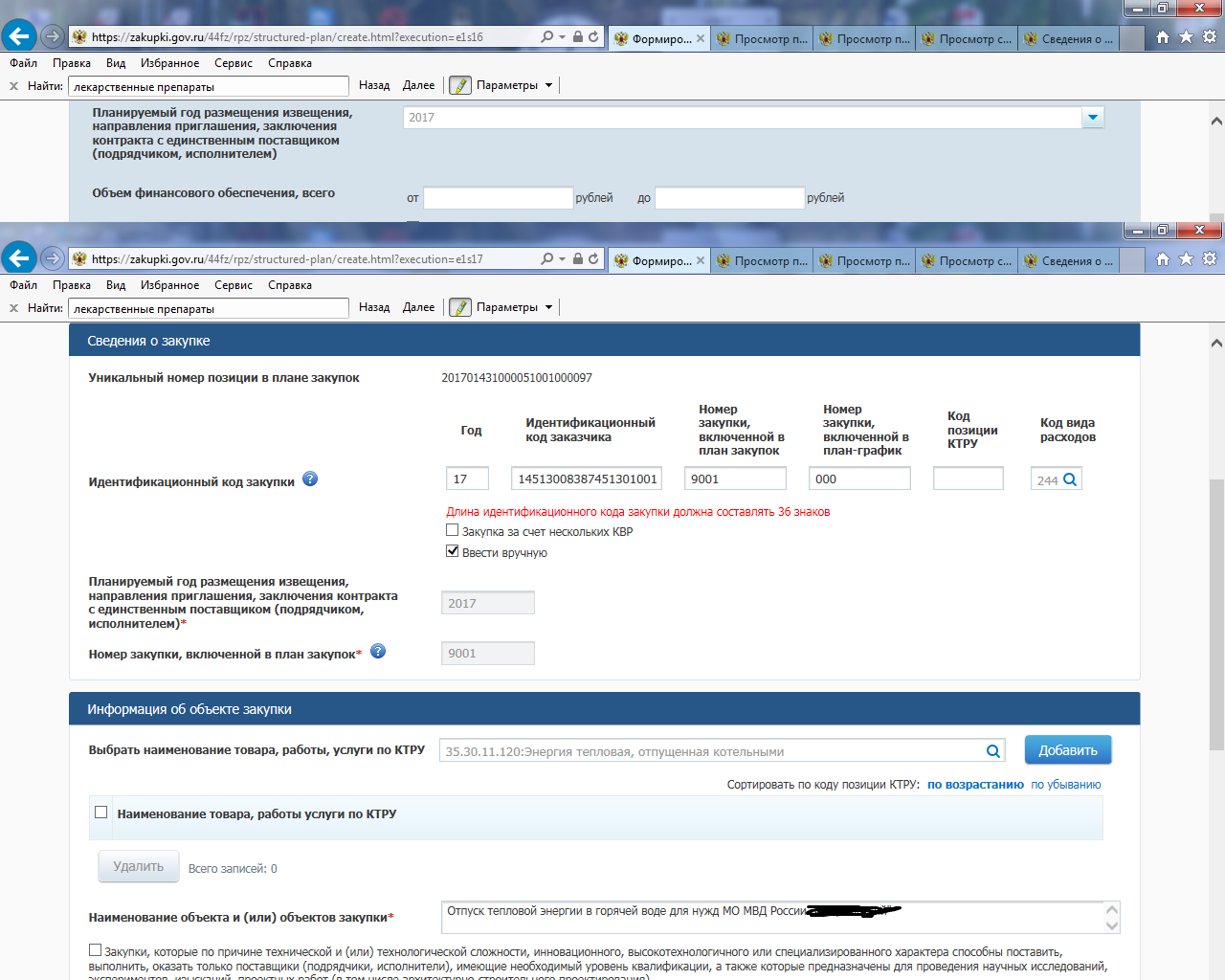Viewport: 1225px width, 980px height.
Task: Click the empty Код позиции КТРУ field
Action: coord(969,479)
